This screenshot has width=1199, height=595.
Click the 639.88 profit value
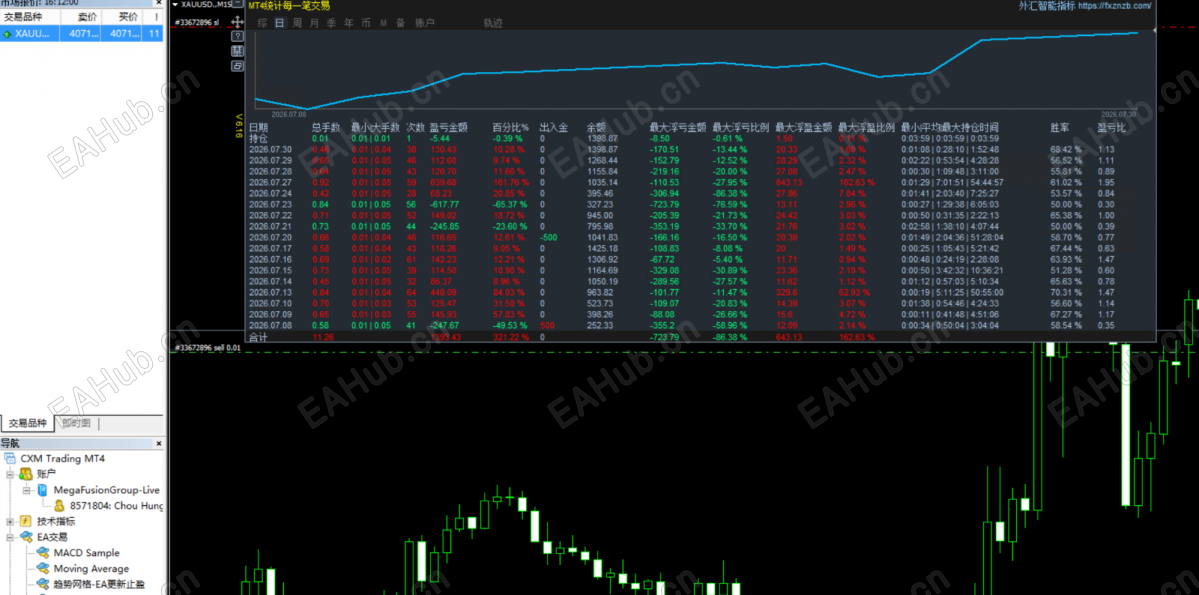tap(444, 182)
